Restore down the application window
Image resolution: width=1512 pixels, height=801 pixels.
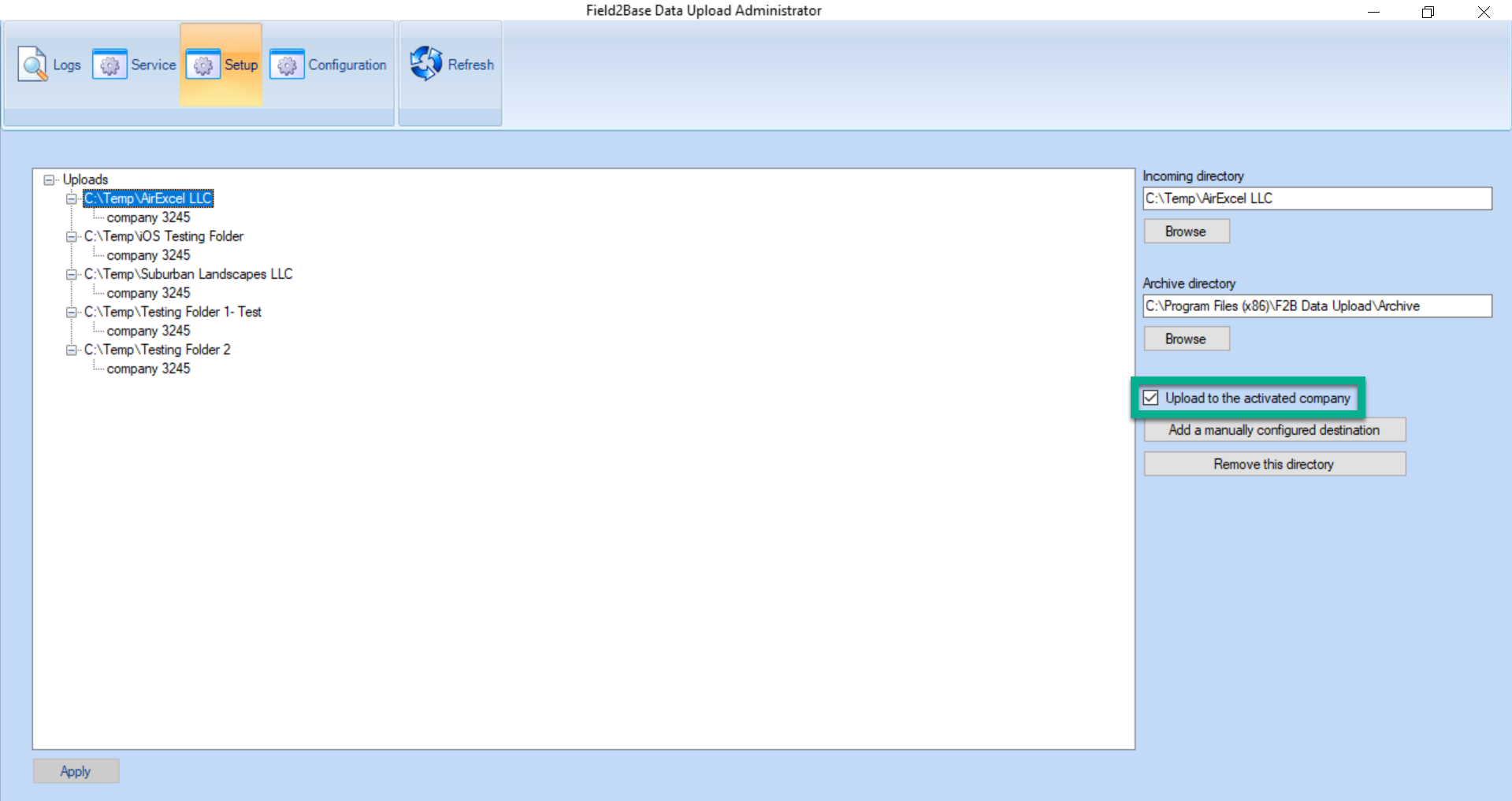click(1428, 12)
